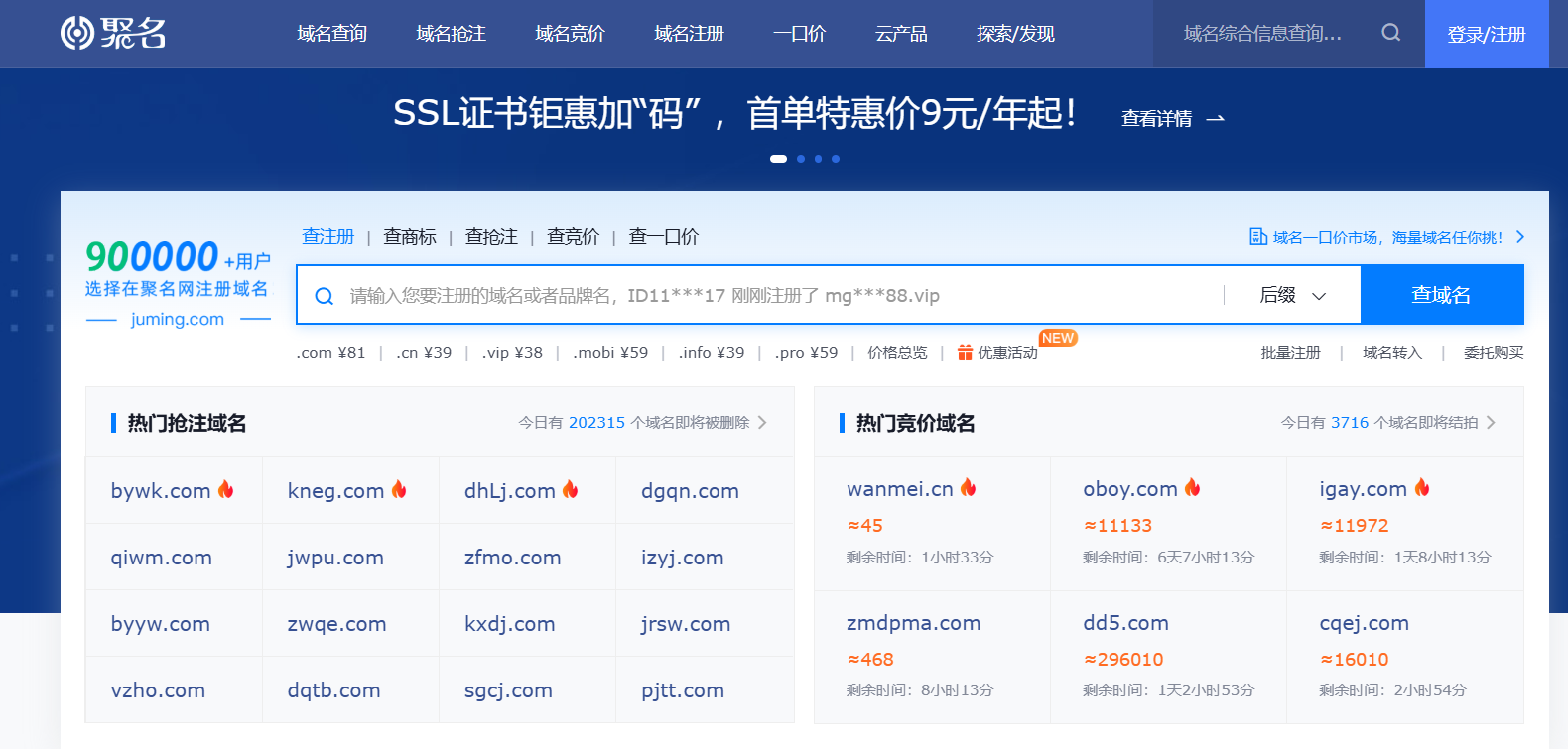
Task: Click the search icon inside domain input
Action: coord(325,296)
